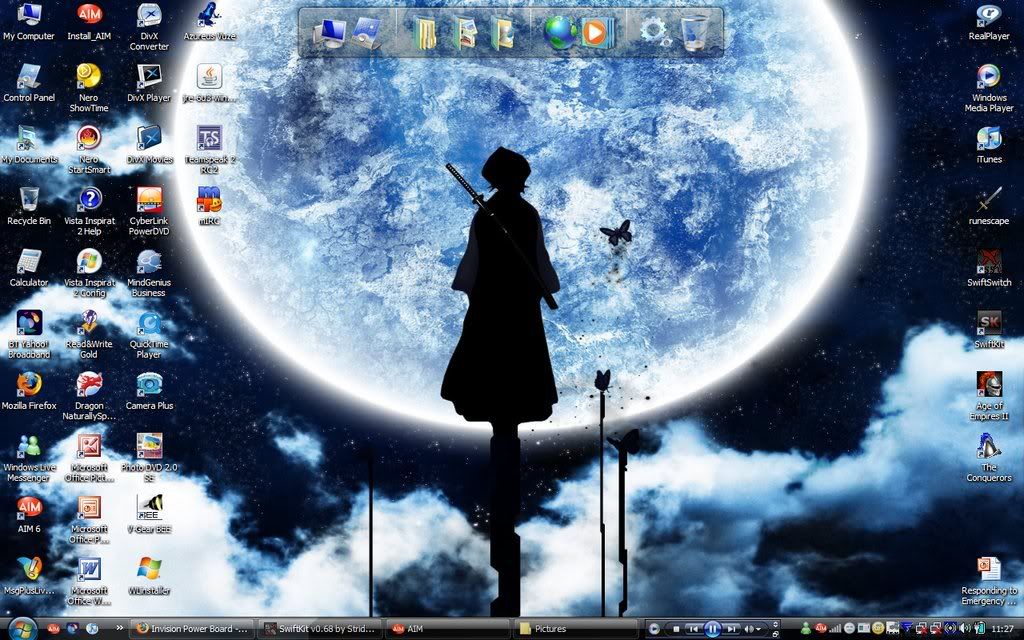Screen dimensions: 1024x640
Task: Launch iTunes from desktop
Action: pos(989,145)
